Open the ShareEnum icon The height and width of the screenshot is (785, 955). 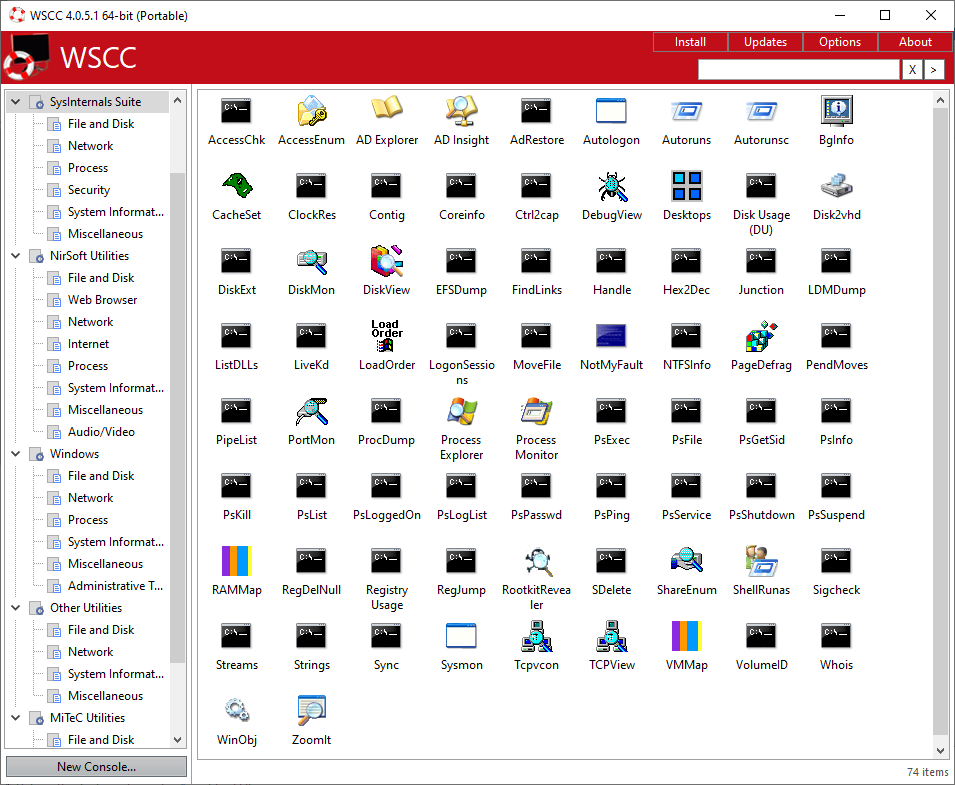[x=686, y=561]
